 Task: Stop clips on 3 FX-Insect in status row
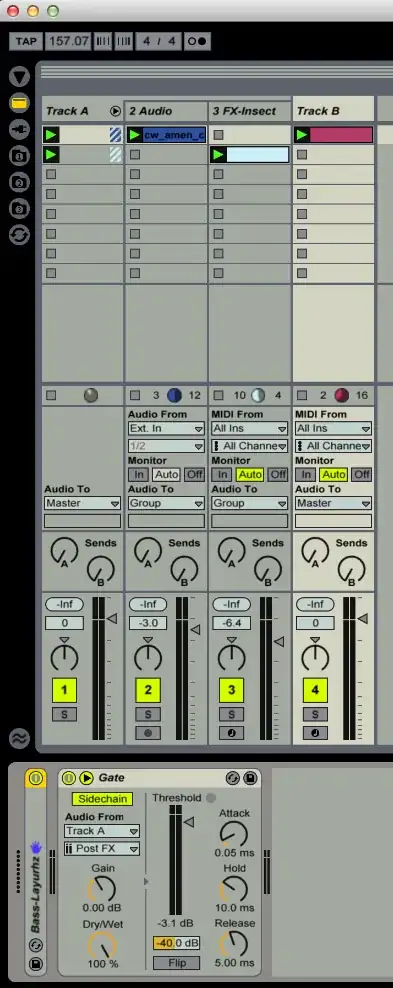tap(219, 396)
